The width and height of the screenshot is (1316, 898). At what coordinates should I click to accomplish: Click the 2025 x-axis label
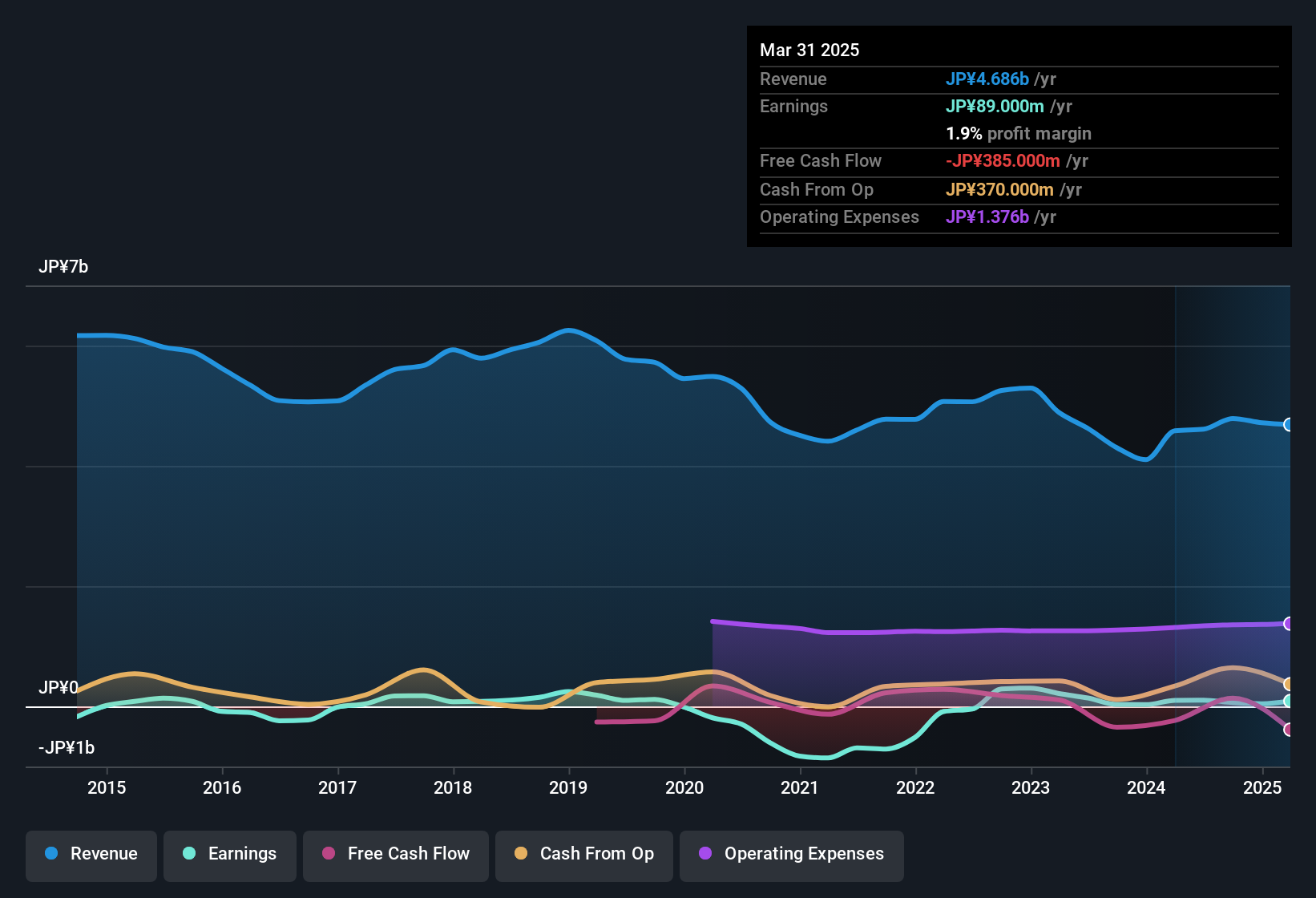[x=1262, y=787]
